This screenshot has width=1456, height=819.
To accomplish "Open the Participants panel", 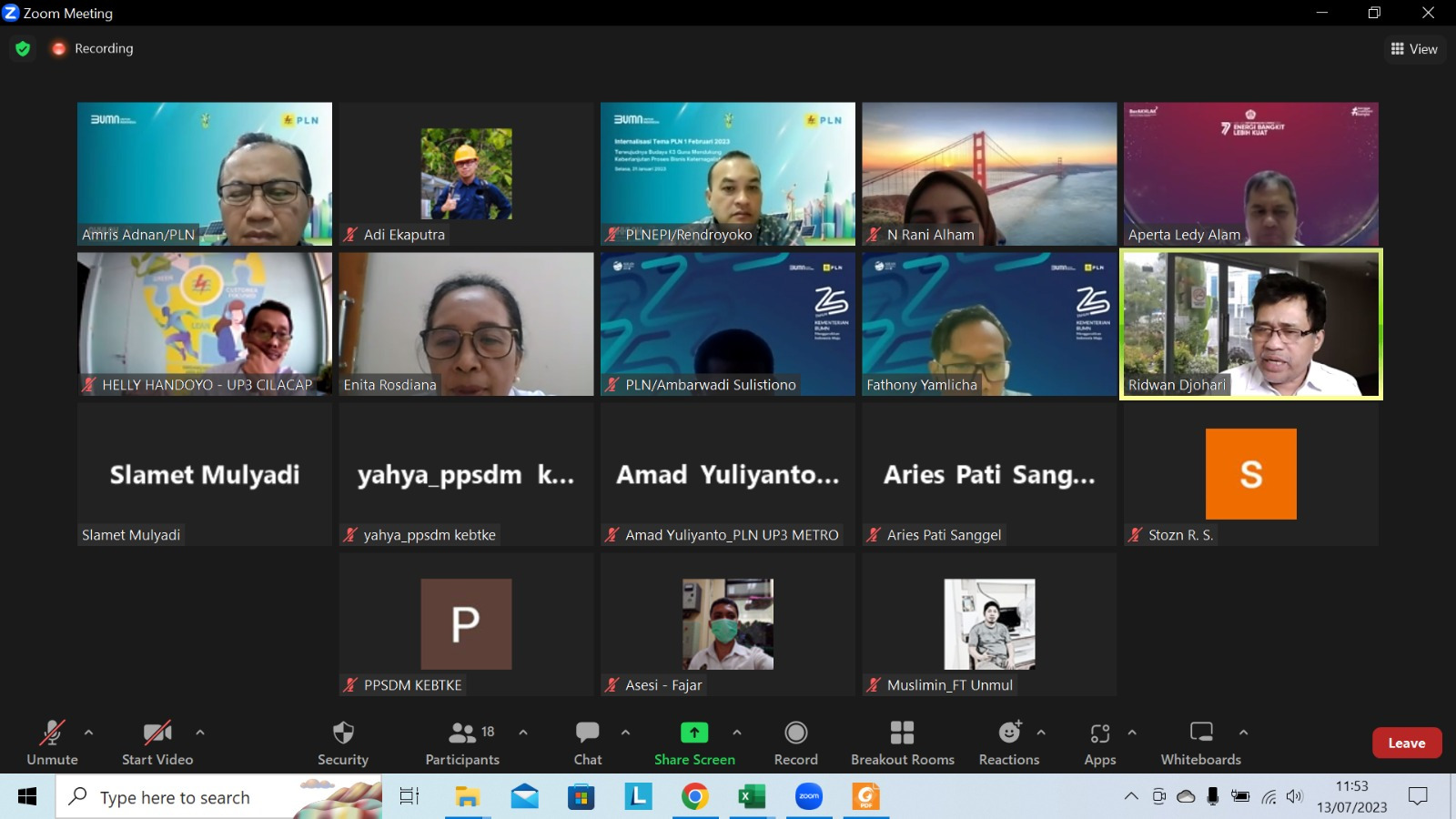I will click(462, 742).
